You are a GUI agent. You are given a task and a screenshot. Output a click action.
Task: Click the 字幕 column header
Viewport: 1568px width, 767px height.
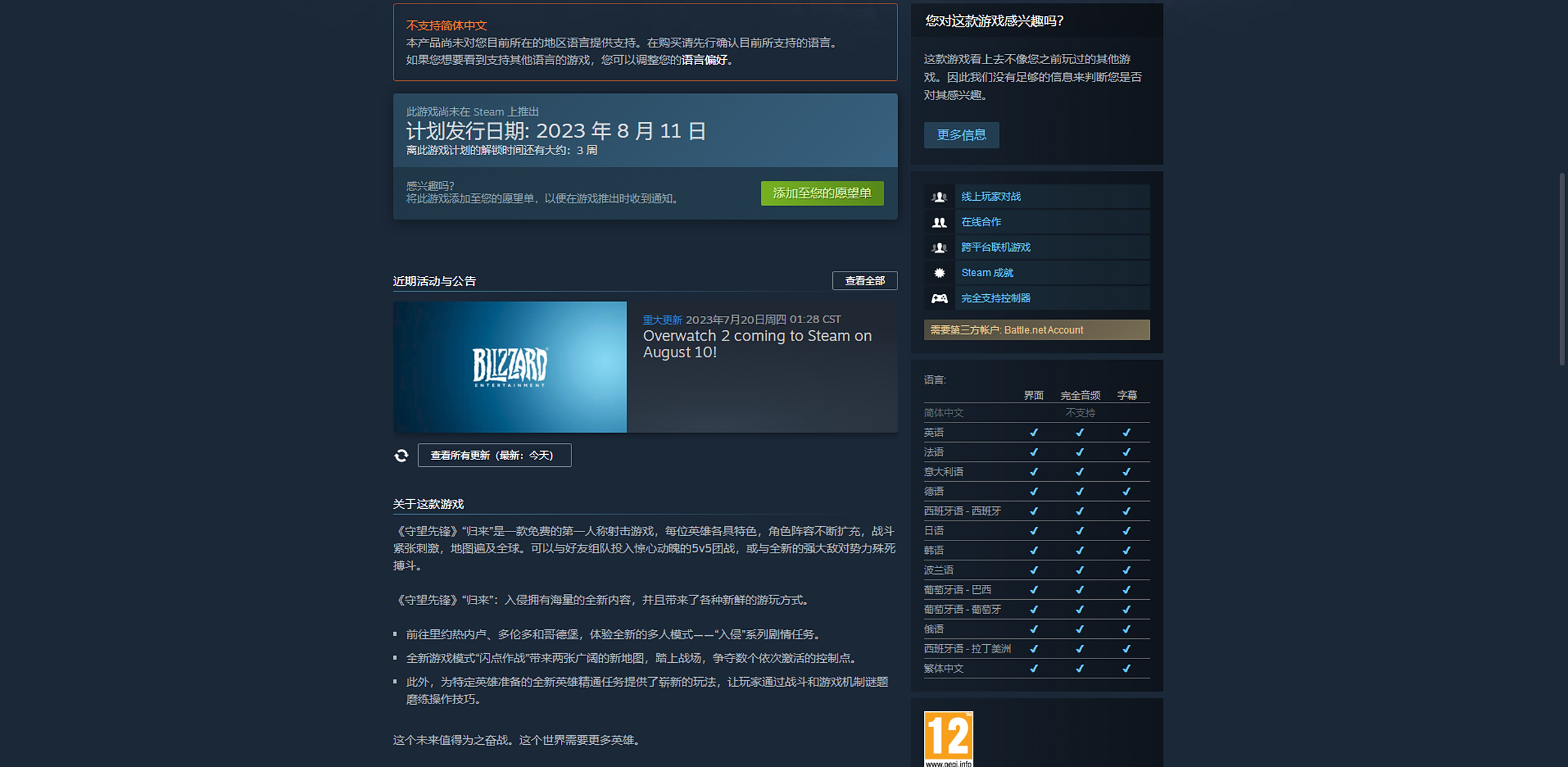tap(1126, 395)
